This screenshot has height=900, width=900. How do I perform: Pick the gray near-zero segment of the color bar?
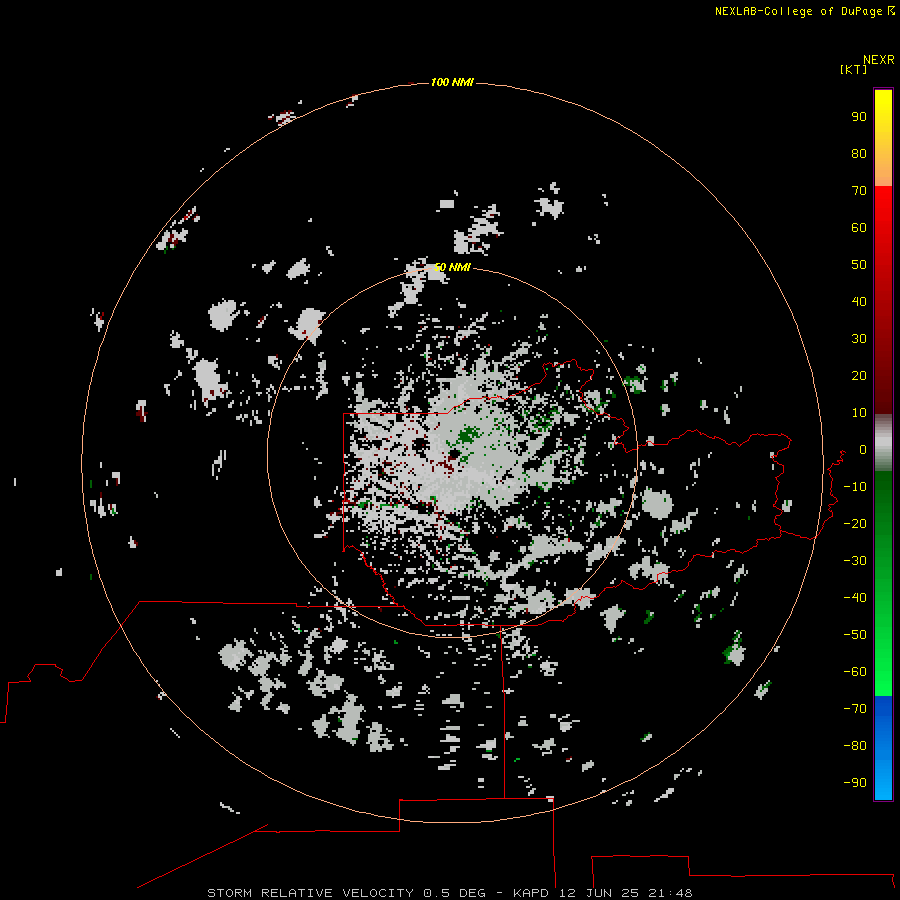pos(883,443)
